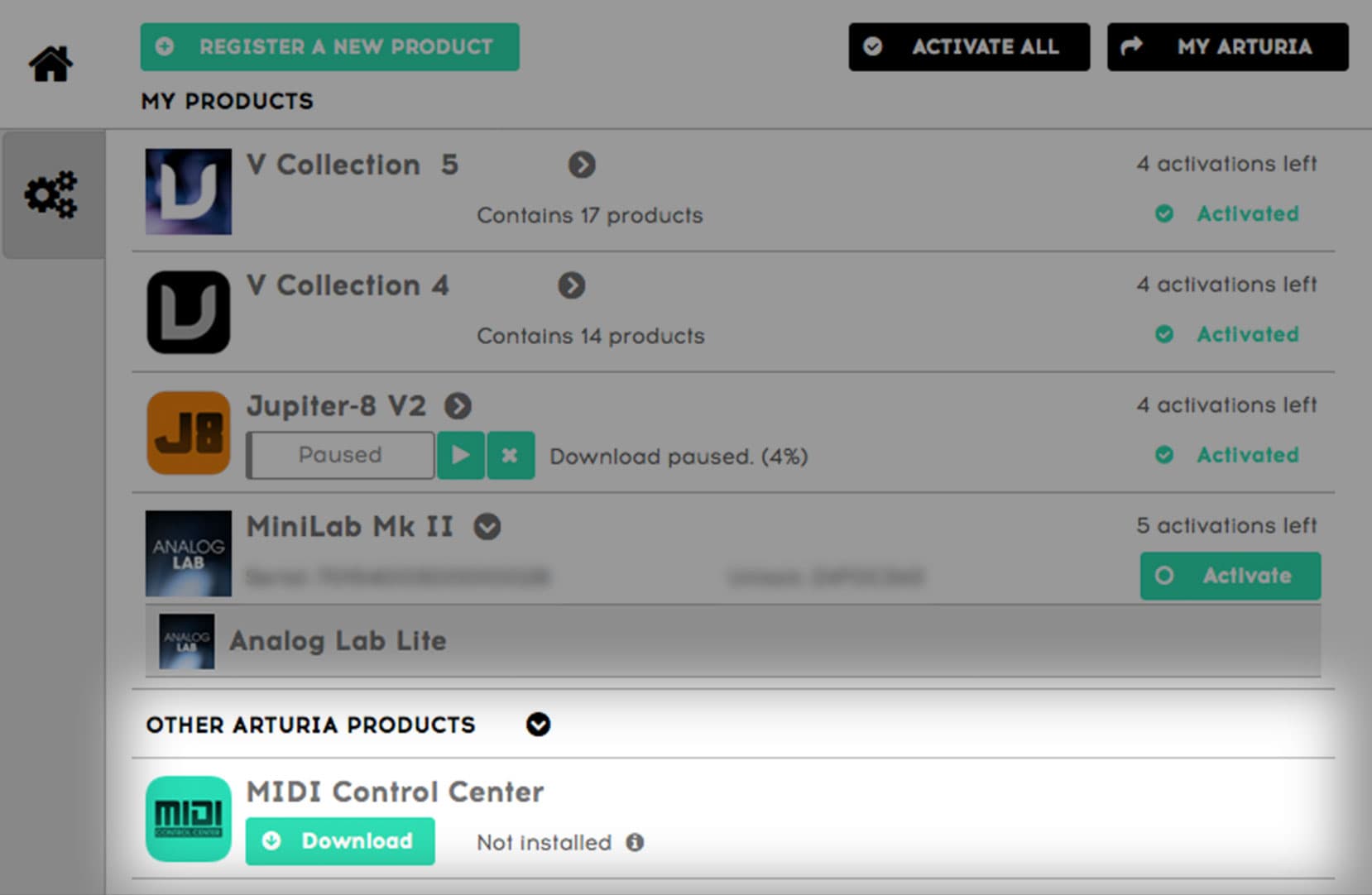The image size is (1372, 895).
Task: Click MiniLab Mk II Analog Lab thumbnail
Action: coord(189,553)
